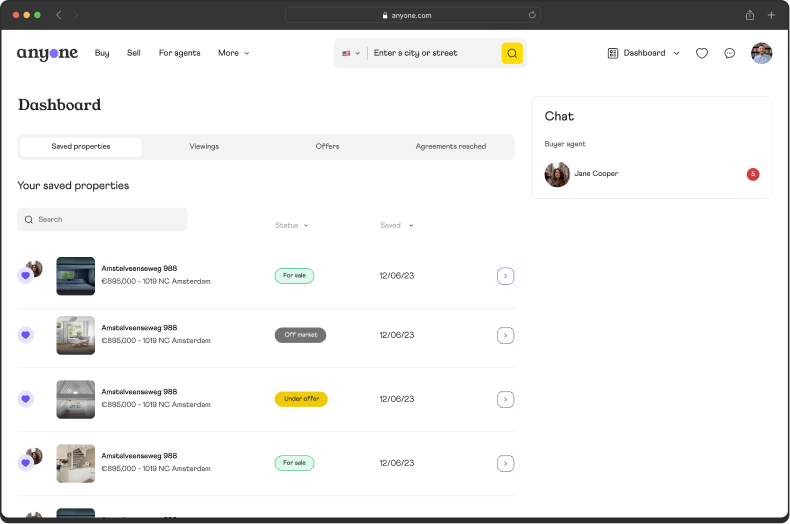Click the yellow search magnifier button
This screenshot has width=790, height=524.
click(x=512, y=53)
